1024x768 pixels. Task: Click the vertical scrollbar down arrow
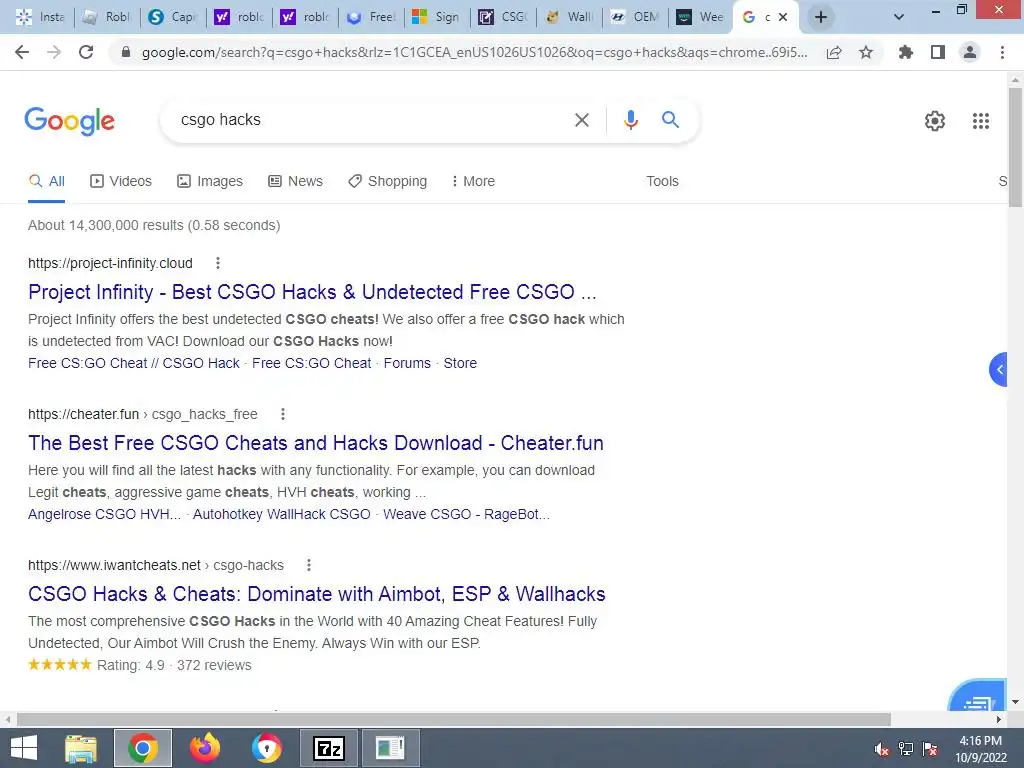pos(1014,702)
